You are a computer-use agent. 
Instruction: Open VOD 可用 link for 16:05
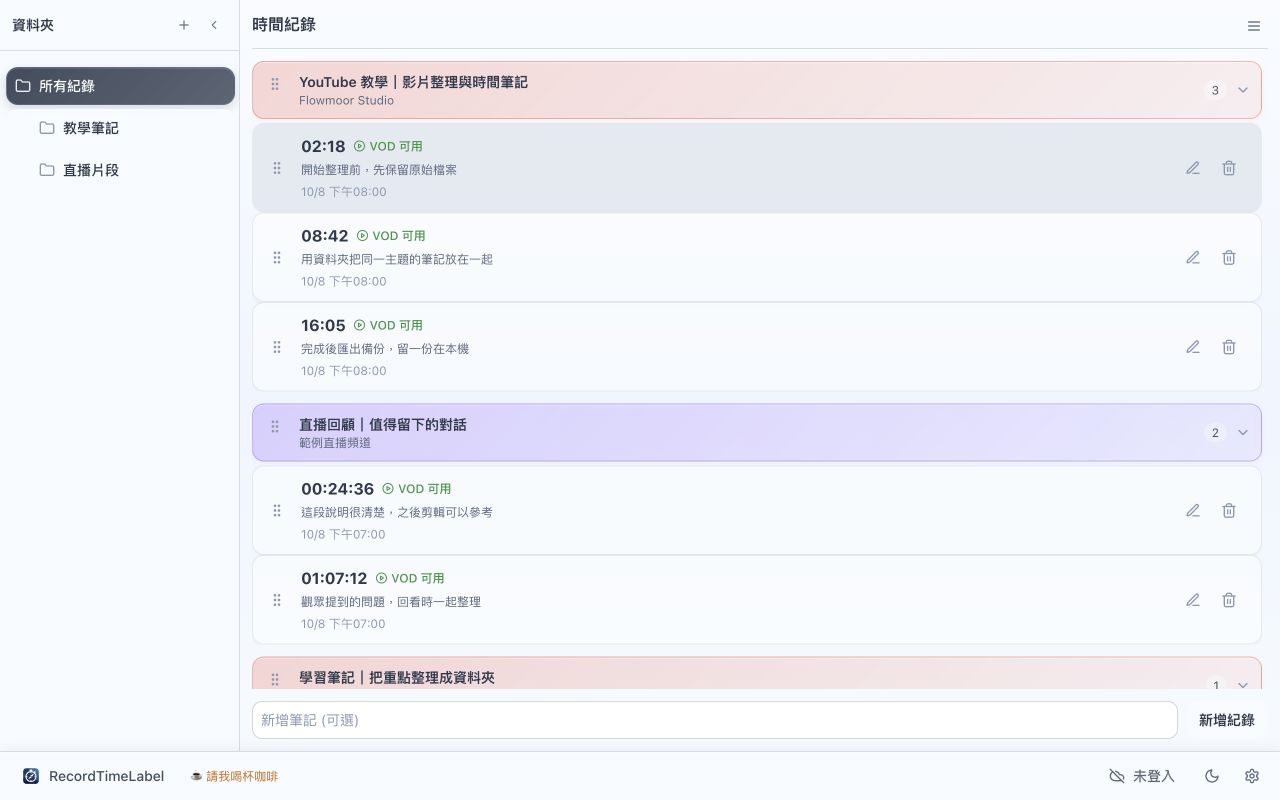(388, 325)
